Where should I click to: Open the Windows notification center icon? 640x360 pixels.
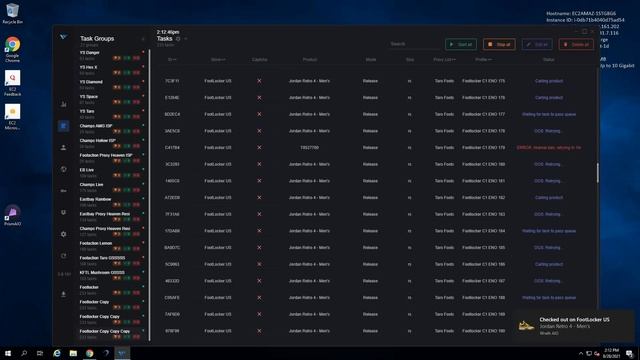click(x=630, y=353)
